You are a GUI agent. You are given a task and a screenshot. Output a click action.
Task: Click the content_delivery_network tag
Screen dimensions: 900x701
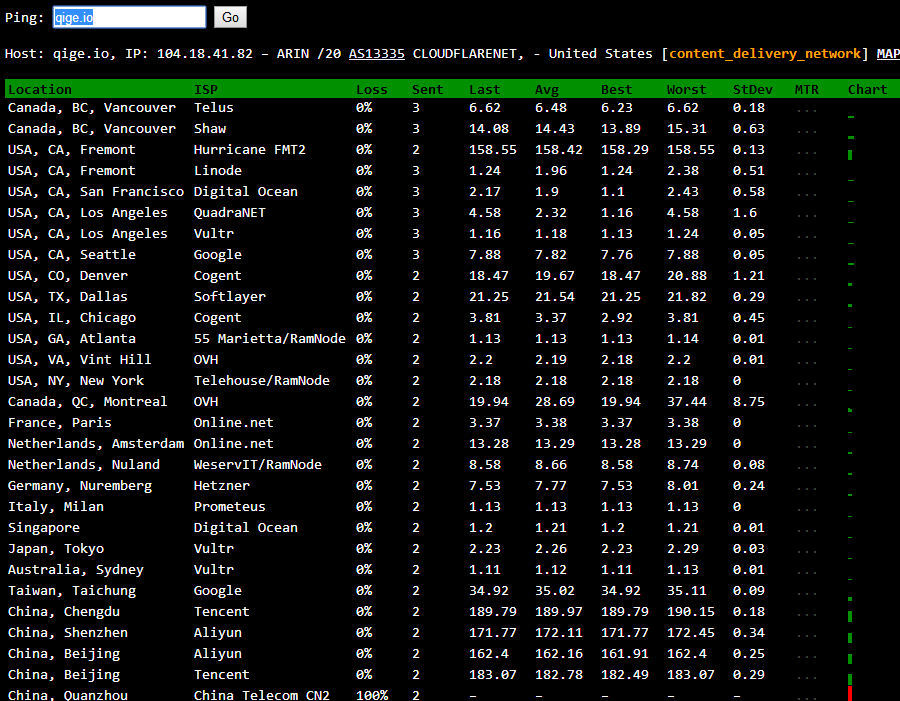click(x=765, y=54)
